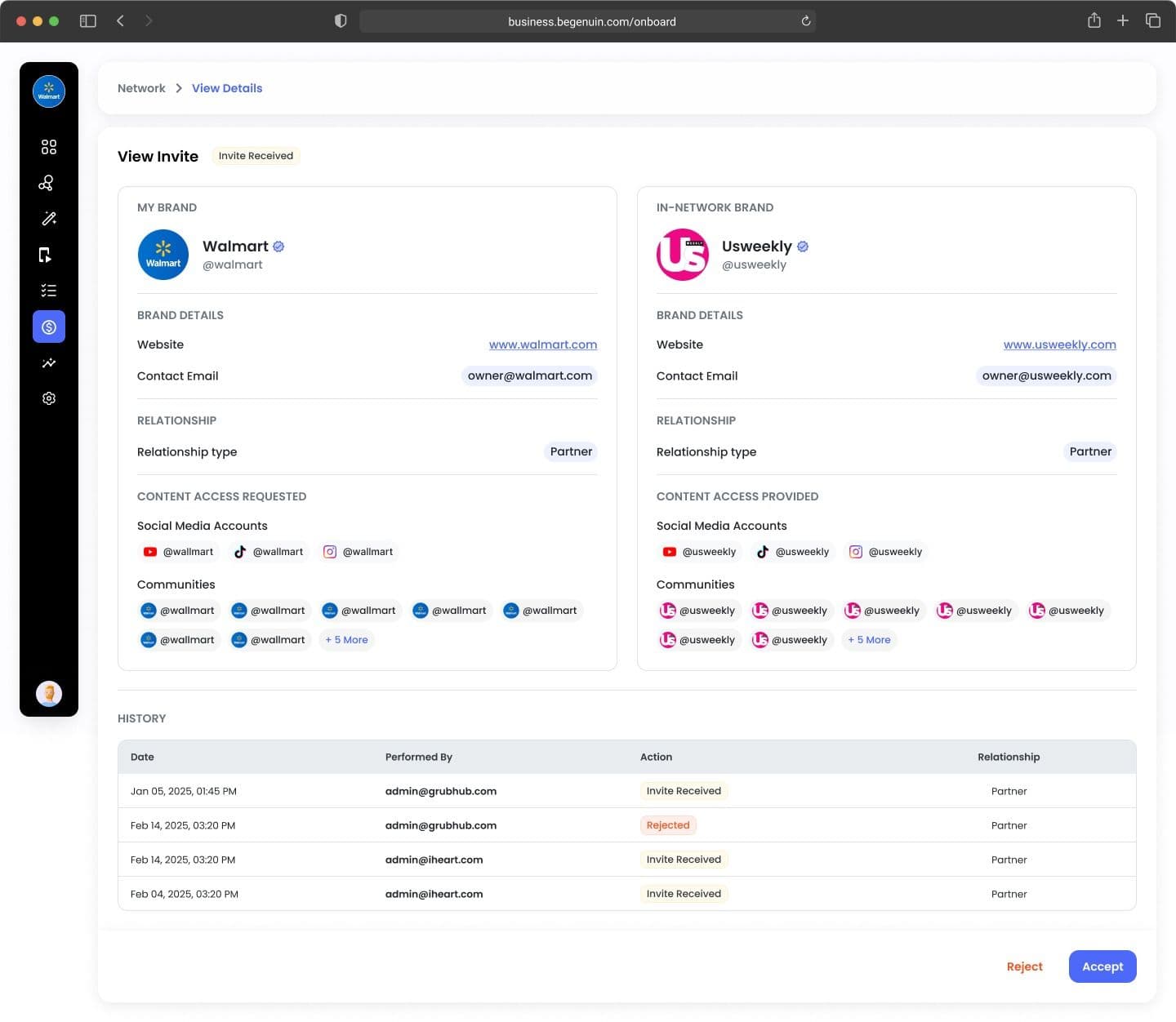Image resolution: width=1176 pixels, height=1022 pixels.
Task: Click the Action column header in History
Action: coord(656,757)
